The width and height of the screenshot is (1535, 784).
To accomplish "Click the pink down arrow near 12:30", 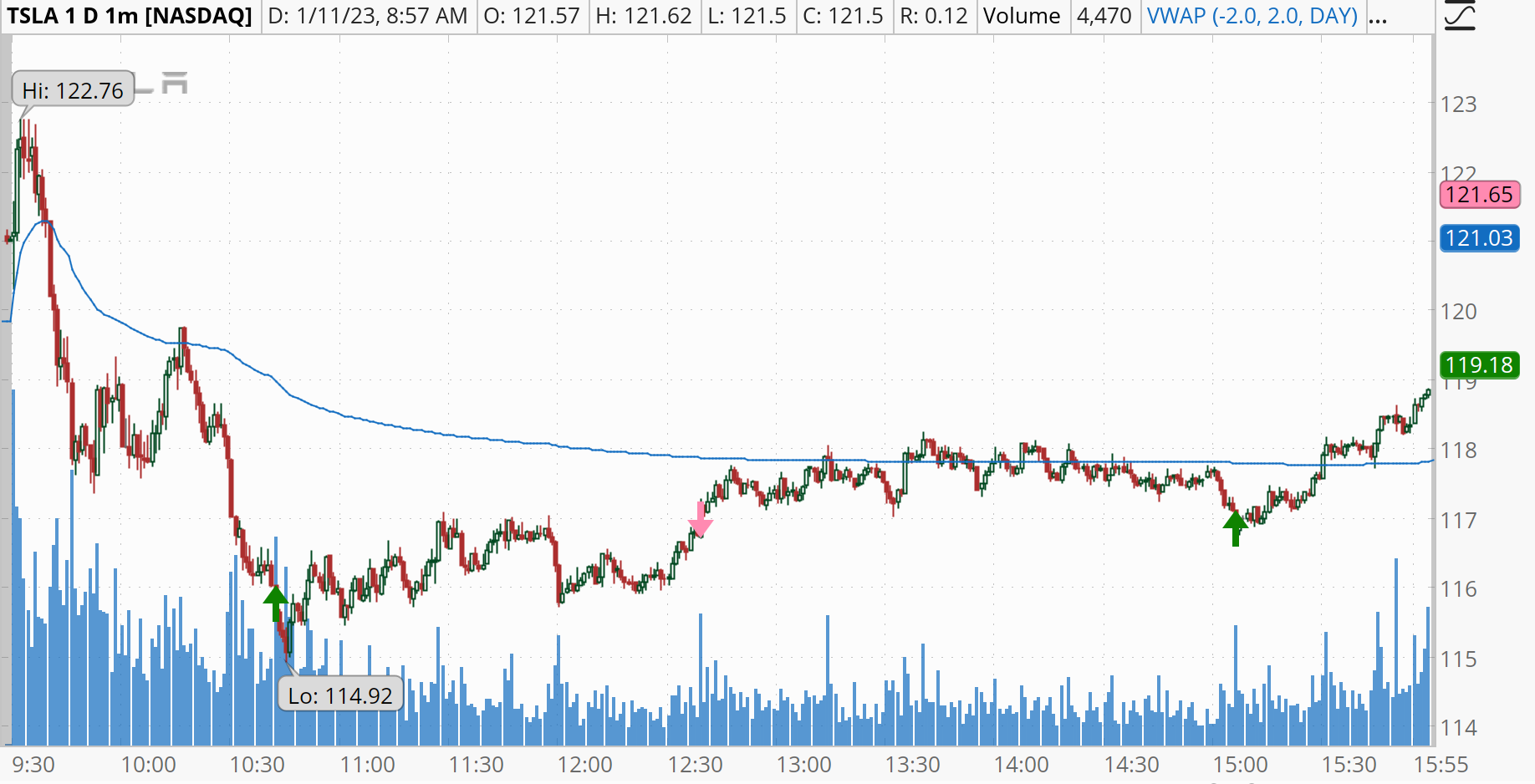I will (701, 519).
